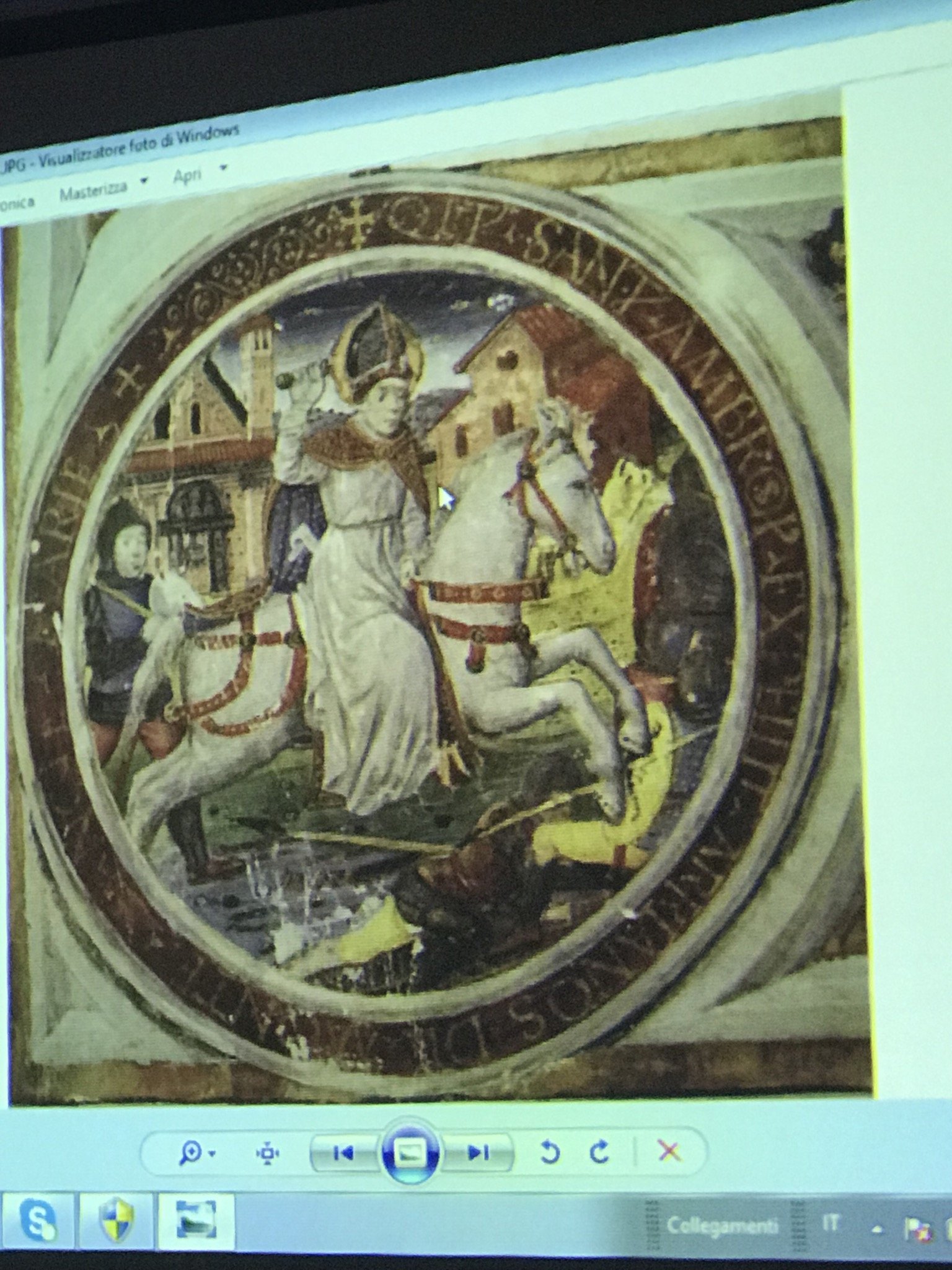Expand the zoom dropdown arrow
This screenshot has height=1270, width=952.
click(x=213, y=1154)
